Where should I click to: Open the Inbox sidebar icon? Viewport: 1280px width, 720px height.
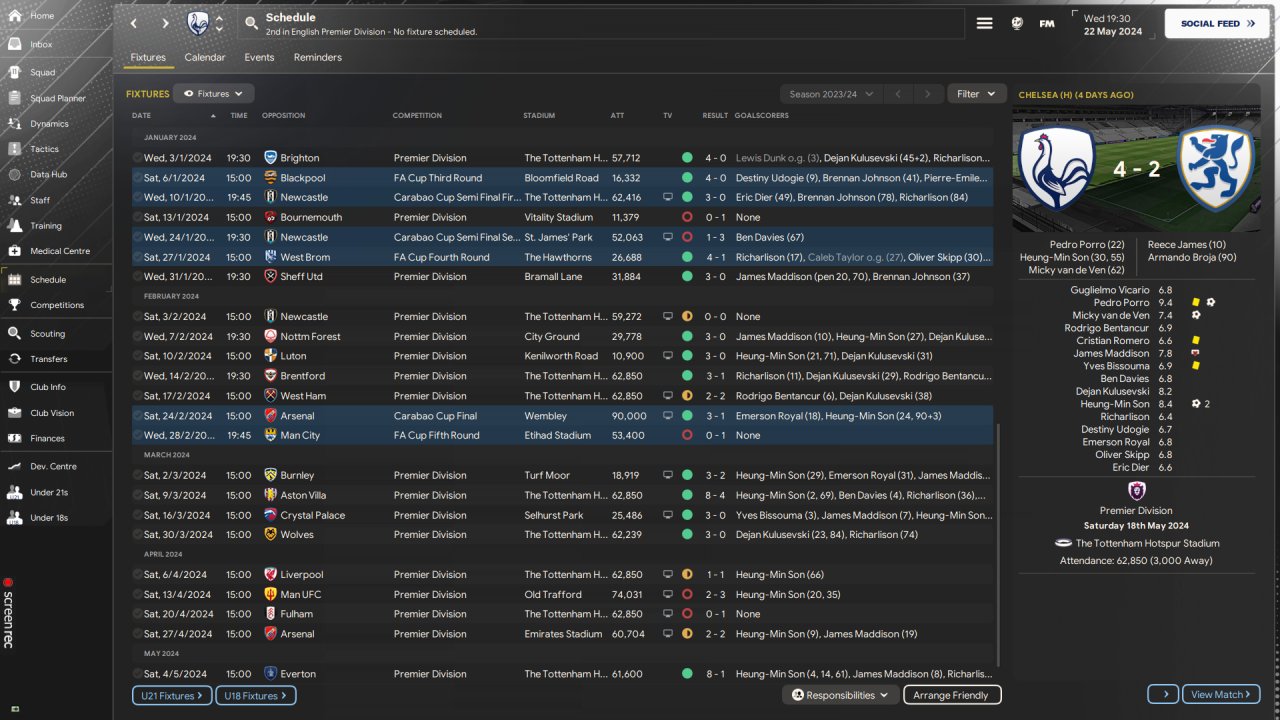pos(14,45)
